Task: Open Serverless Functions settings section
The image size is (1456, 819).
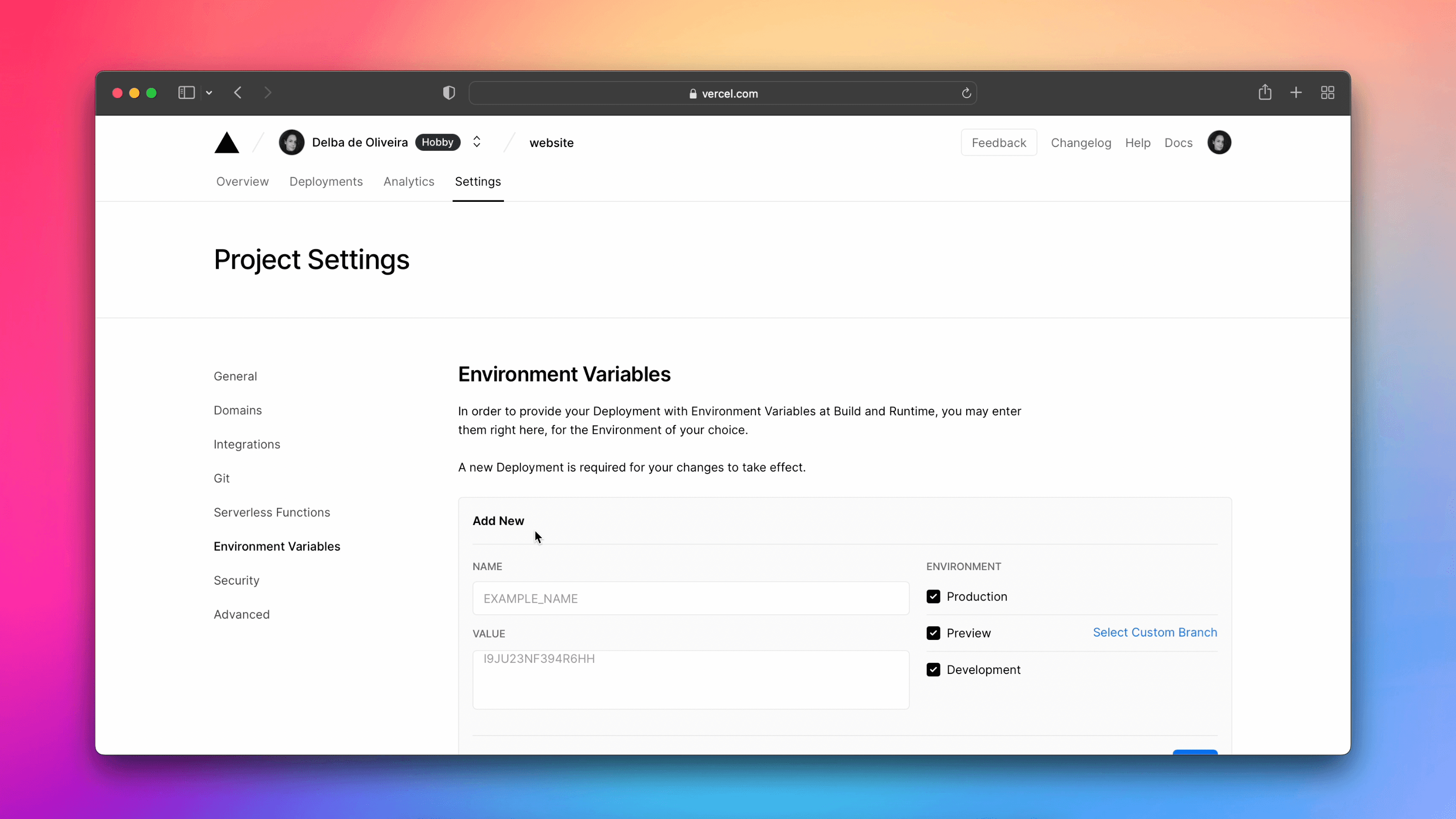Action: coord(272,512)
